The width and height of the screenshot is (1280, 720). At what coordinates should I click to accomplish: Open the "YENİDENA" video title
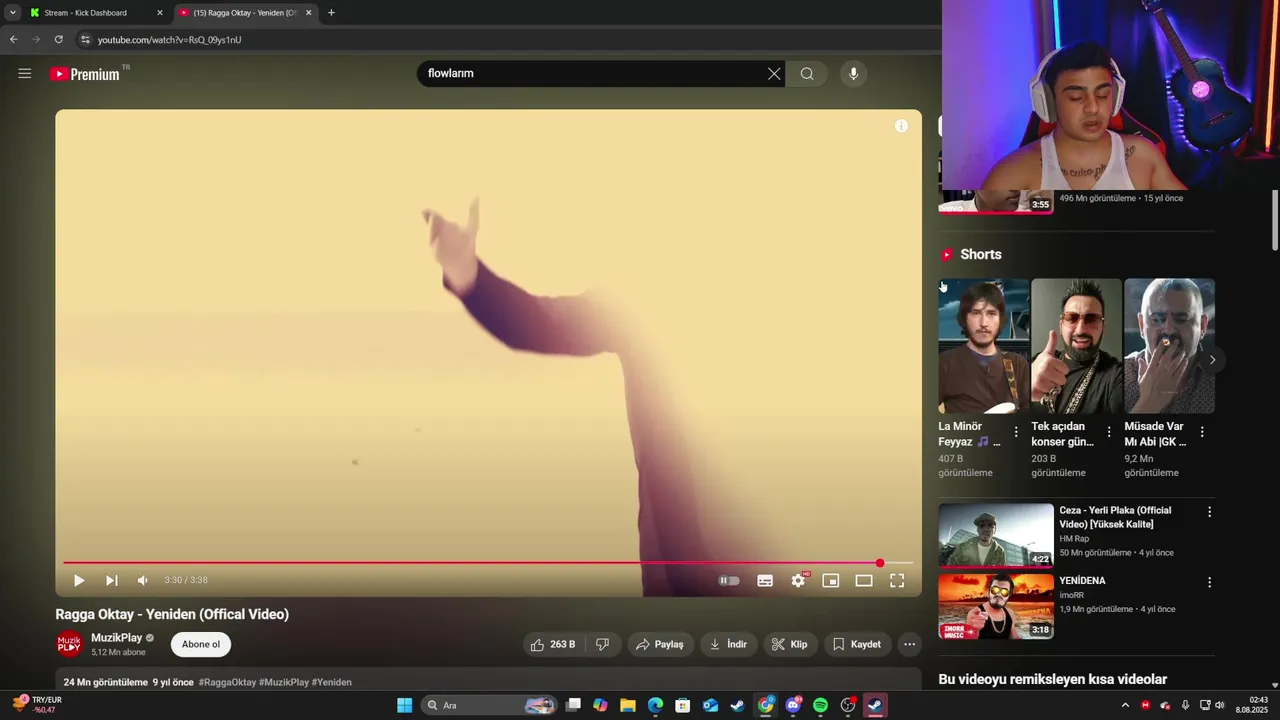coord(1082,581)
